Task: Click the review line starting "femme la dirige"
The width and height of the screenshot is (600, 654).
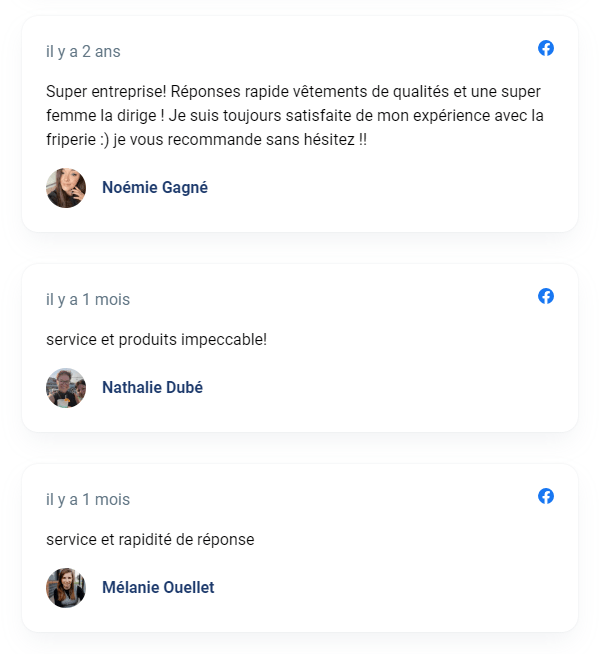Action: coord(295,116)
